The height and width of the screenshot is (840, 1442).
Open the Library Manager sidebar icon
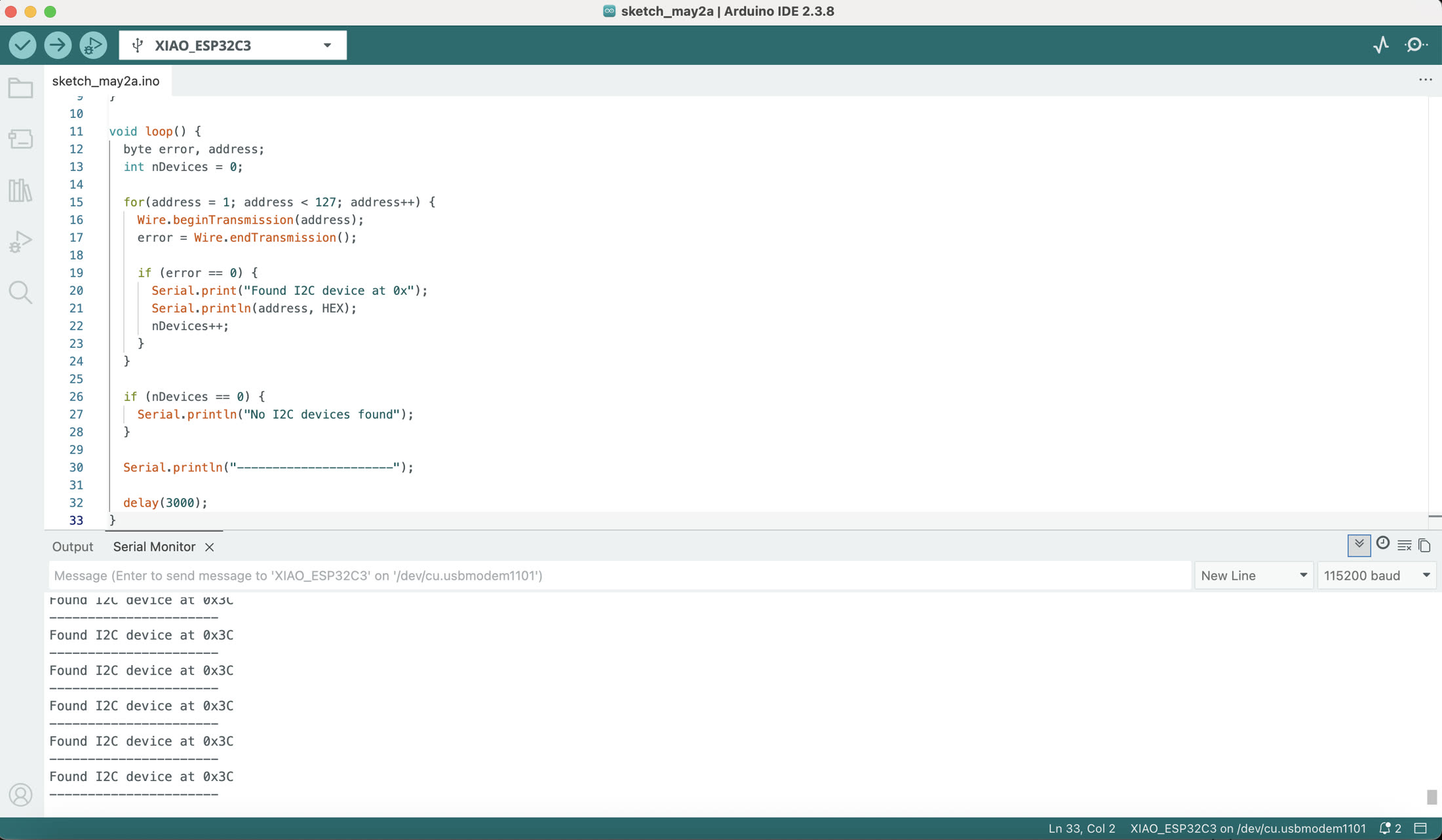pos(21,190)
